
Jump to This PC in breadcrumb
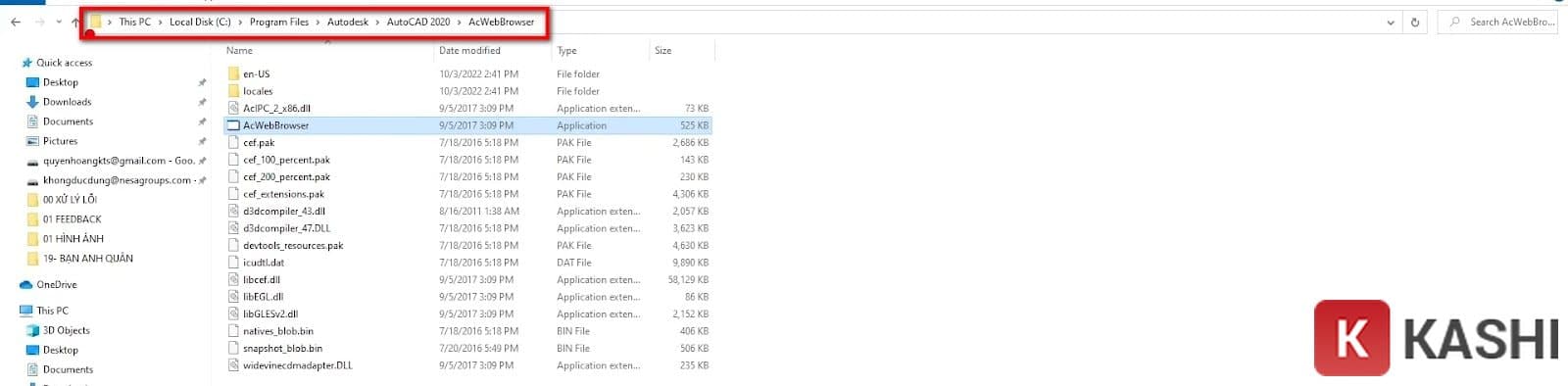pos(135,22)
